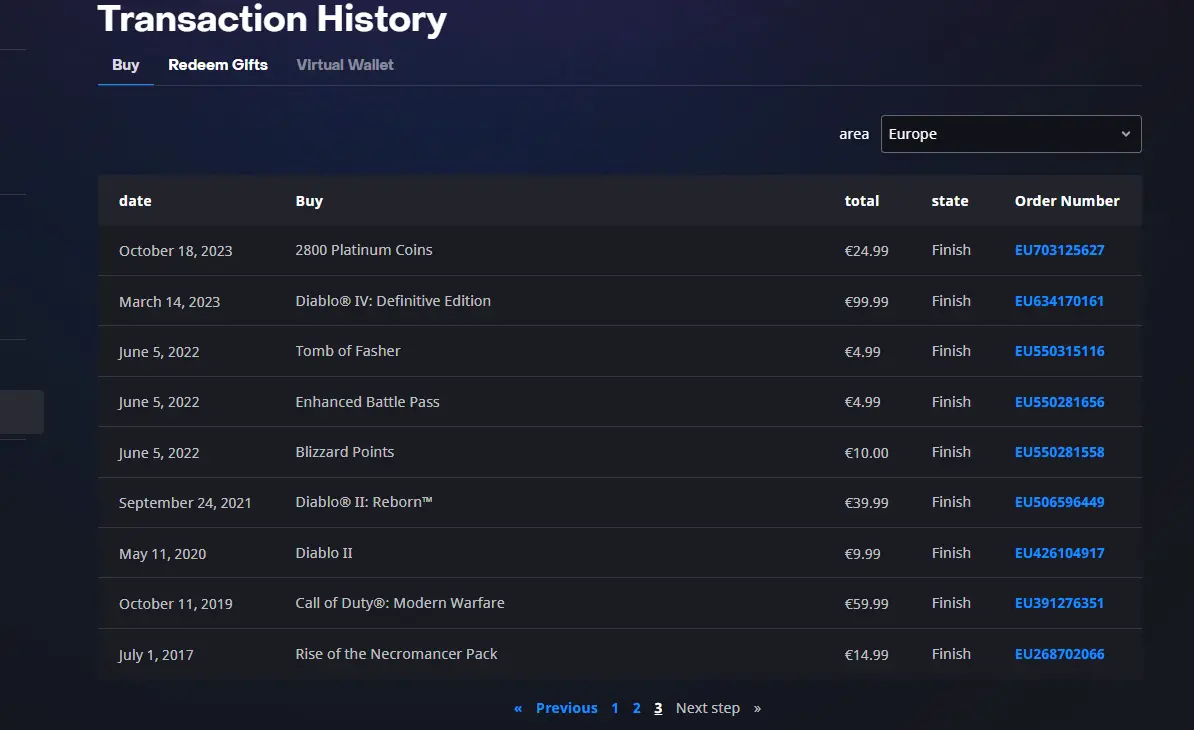Viewport: 1194px width, 730px height.
Task: Open order number EU703125627
Action: coord(1059,250)
